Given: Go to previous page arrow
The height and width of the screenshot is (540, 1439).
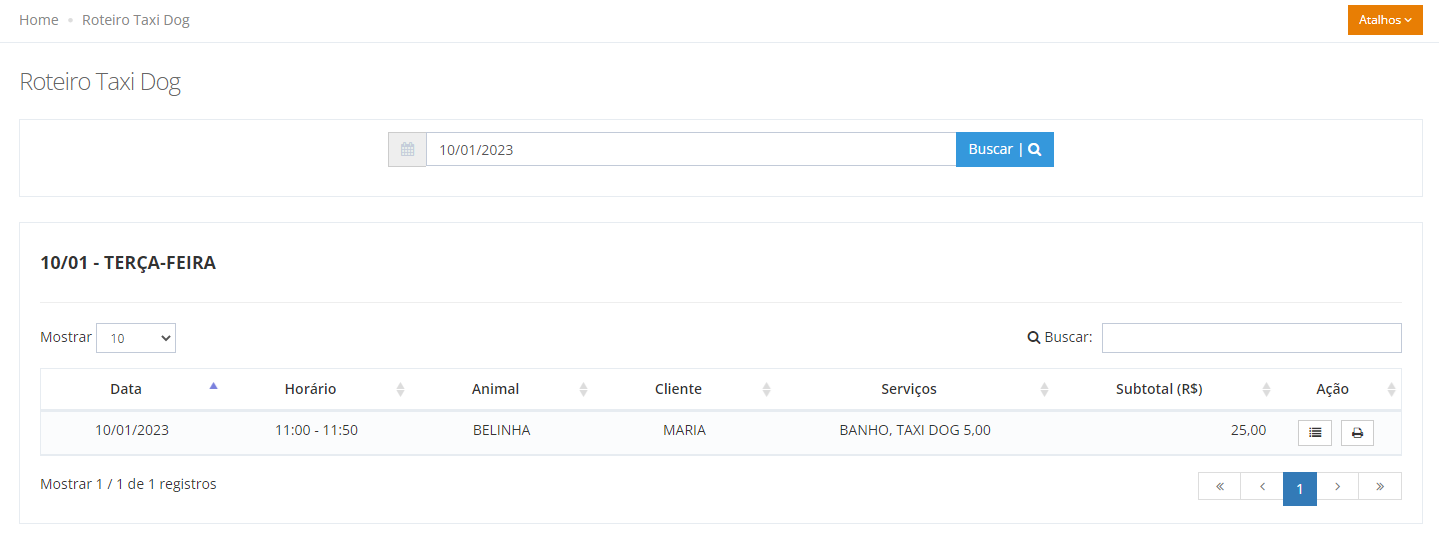Looking at the screenshot, I should pos(1262,486).
